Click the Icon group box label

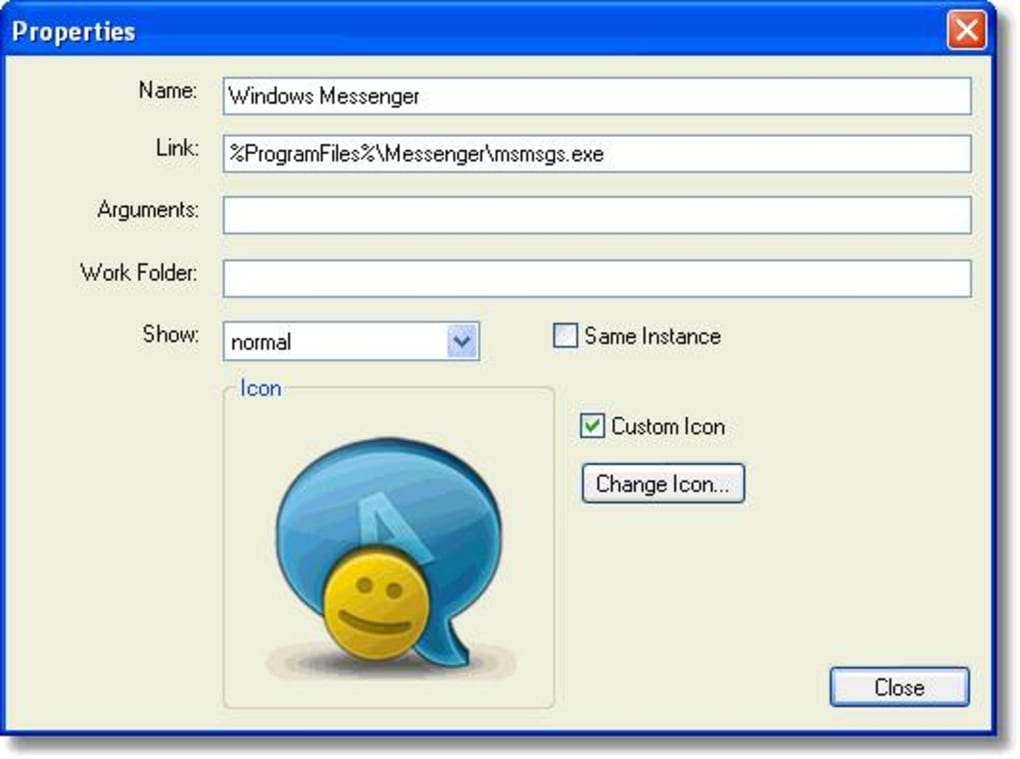(x=260, y=388)
